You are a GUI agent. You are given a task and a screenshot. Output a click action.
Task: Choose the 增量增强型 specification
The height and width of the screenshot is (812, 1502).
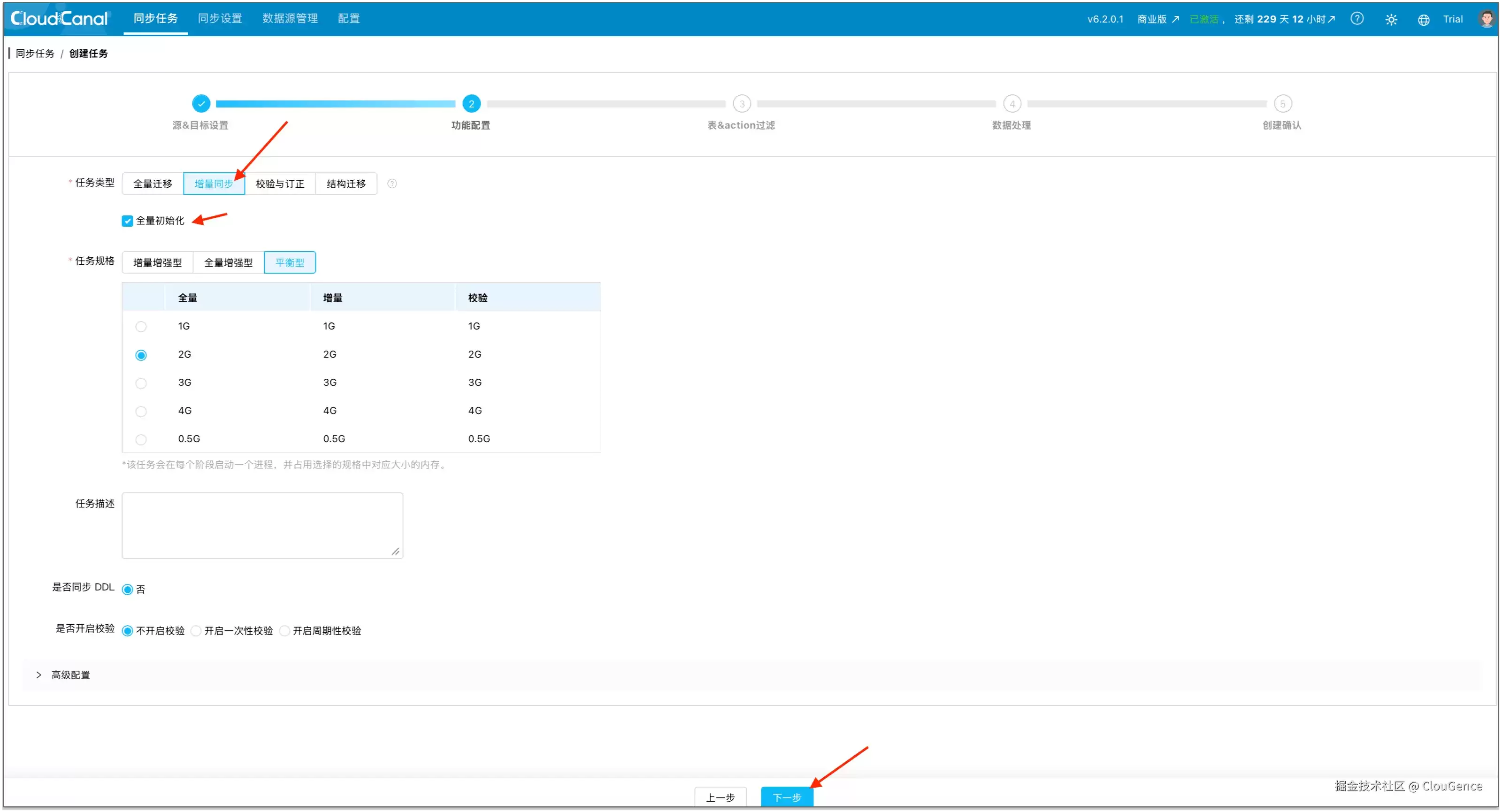(x=157, y=262)
